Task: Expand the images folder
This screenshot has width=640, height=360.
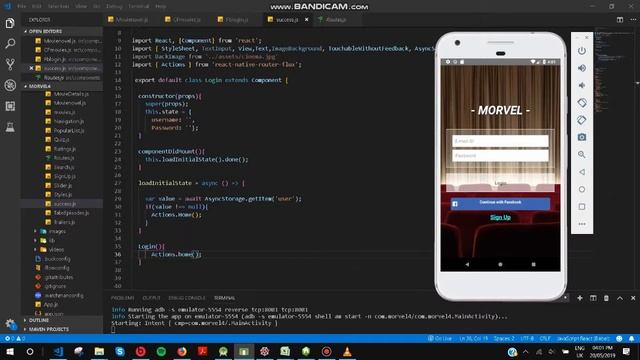Action: [x=57, y=231]
